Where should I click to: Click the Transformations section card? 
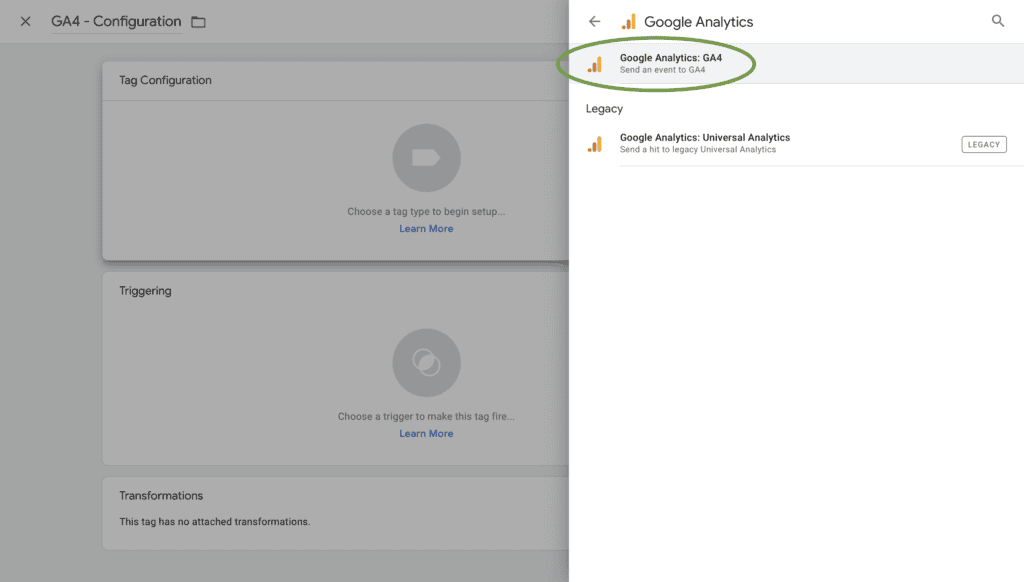[335, 512]
